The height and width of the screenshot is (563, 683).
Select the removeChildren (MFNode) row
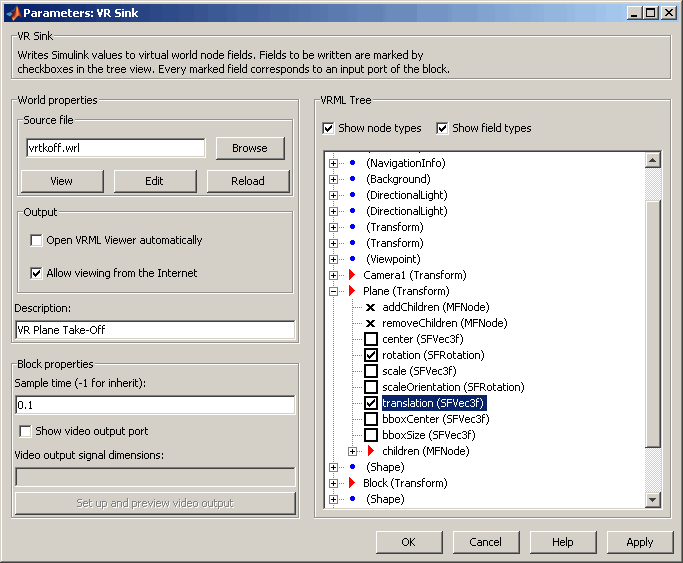pyautogui.click(x=445, y=324)
